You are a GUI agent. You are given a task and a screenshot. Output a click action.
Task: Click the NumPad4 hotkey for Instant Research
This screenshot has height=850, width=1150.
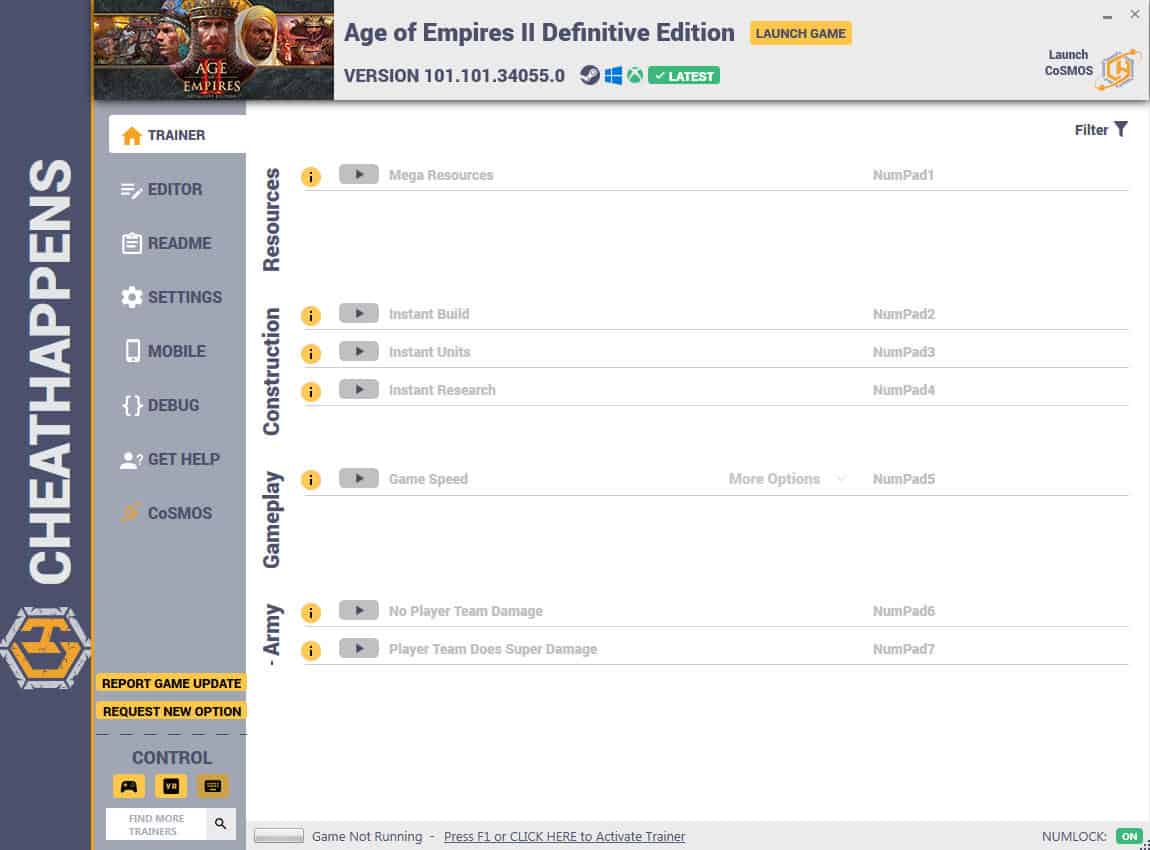(x=904, y=390)
